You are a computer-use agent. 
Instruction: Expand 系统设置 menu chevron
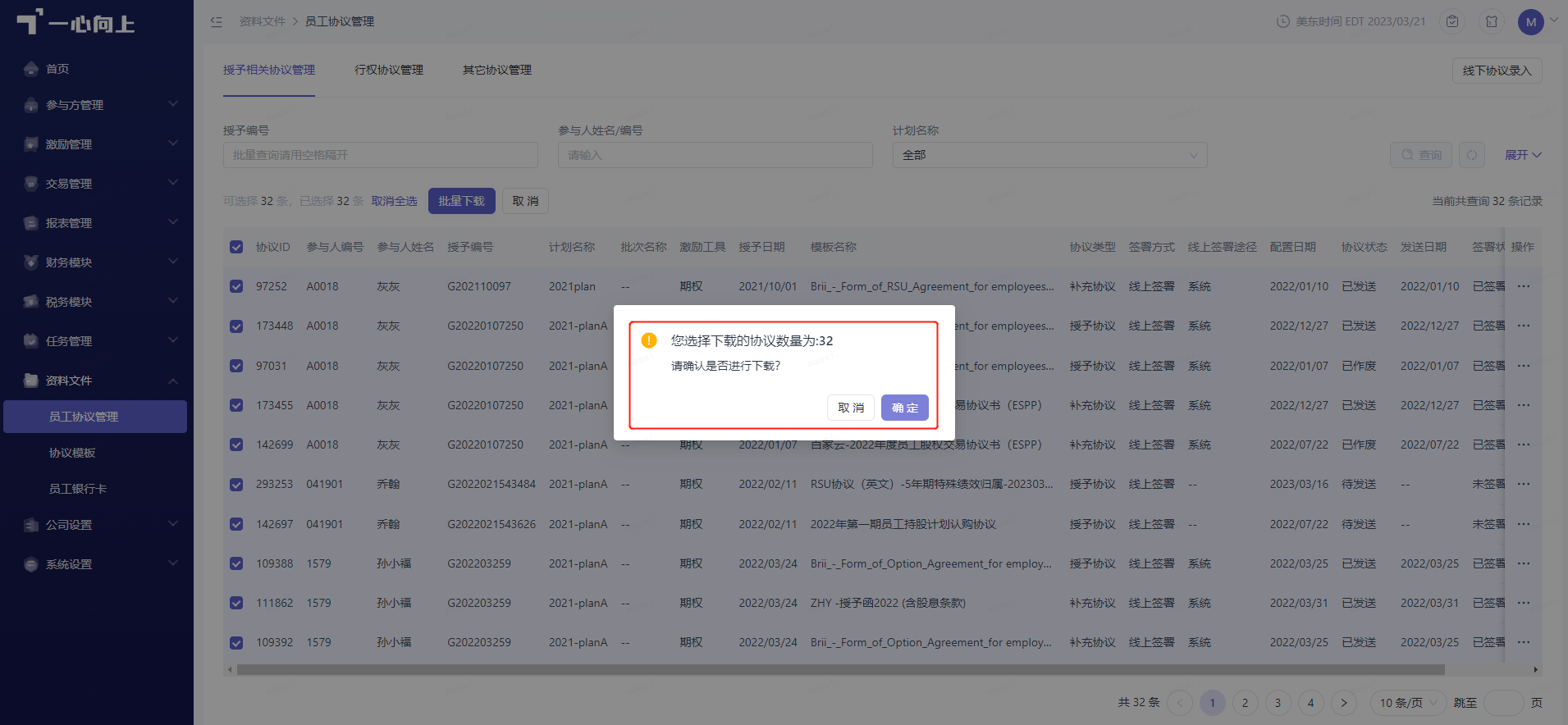tap(173, 563)
